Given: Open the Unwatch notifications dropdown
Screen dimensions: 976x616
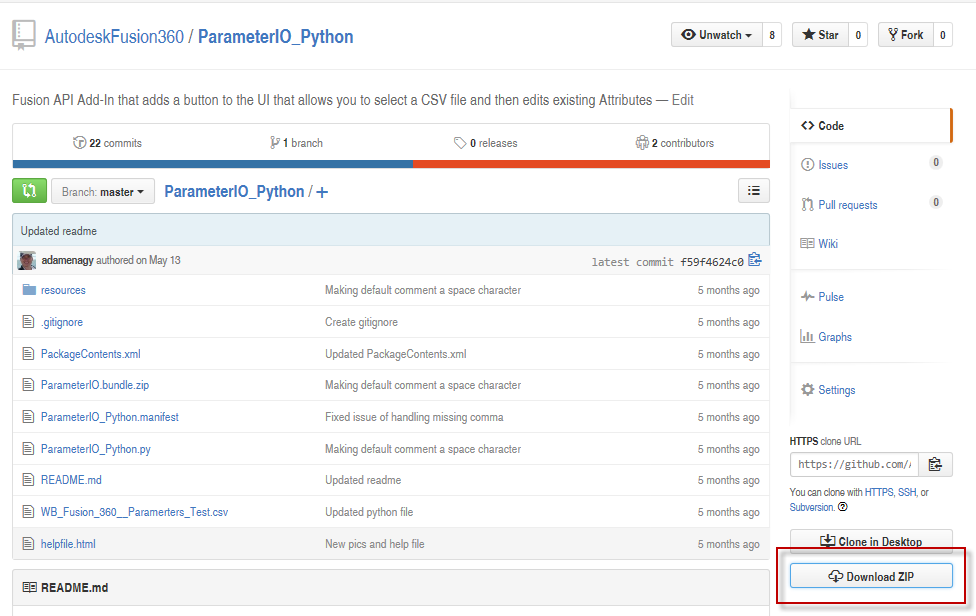Looking at the screenshot, I should [x=716, y=35].
